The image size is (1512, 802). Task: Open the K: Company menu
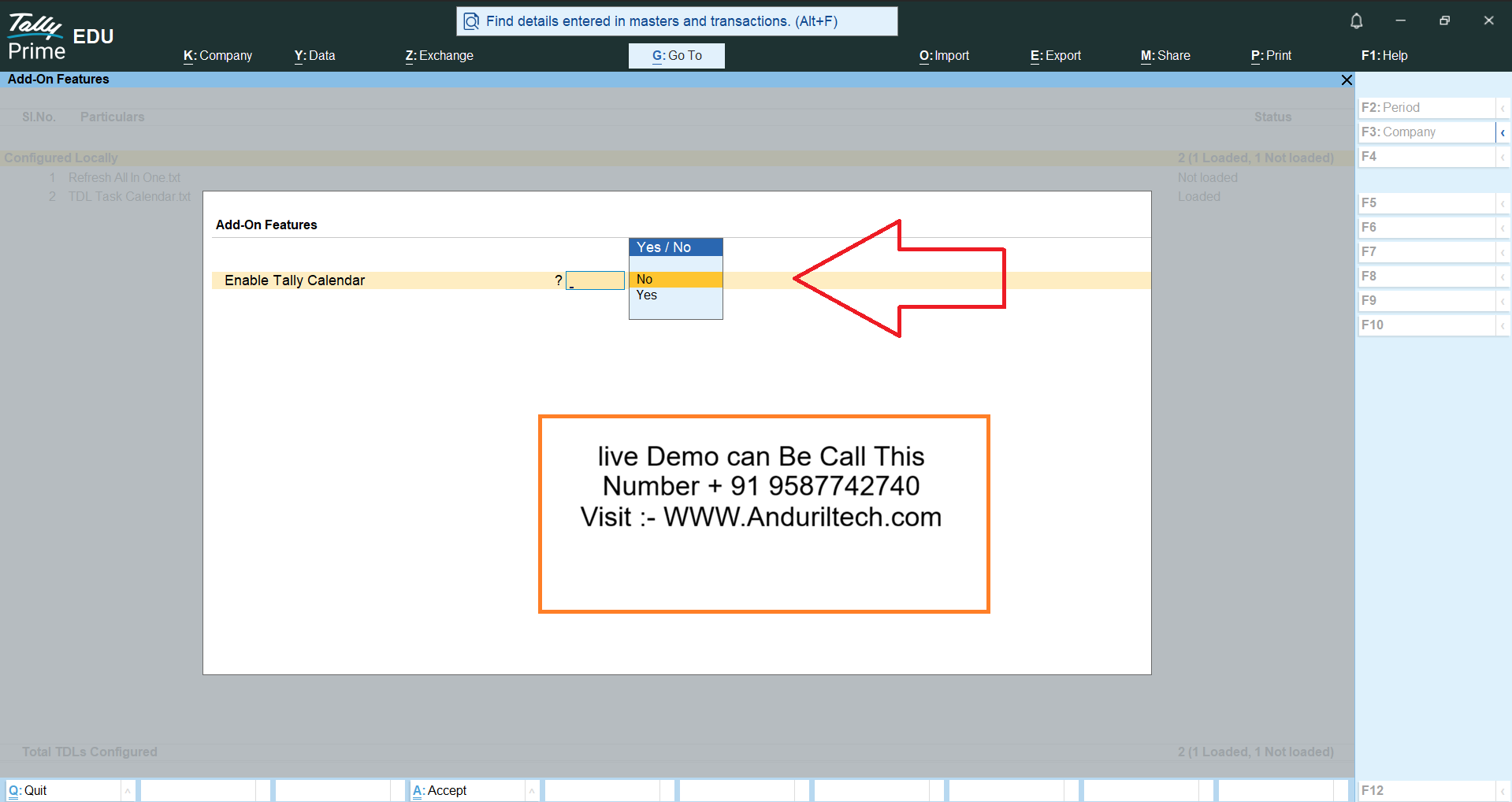(x=217, y=56)
